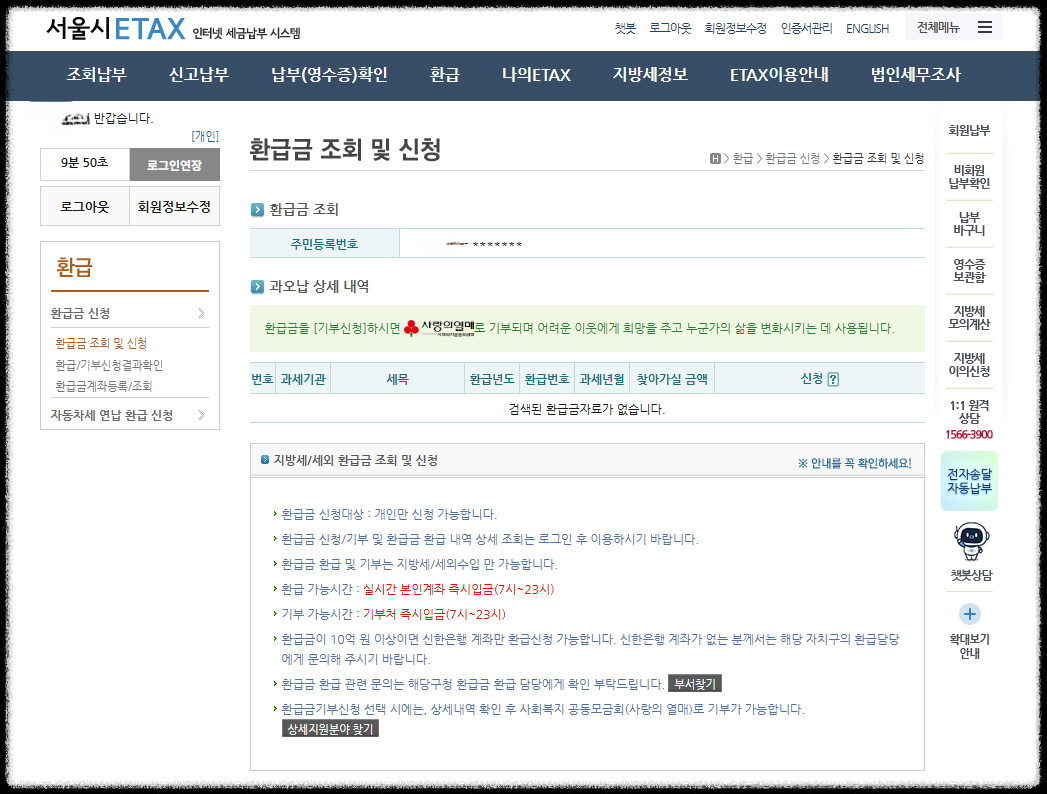
Task: Click the 9분 50초 session timer
Action: 85,163
